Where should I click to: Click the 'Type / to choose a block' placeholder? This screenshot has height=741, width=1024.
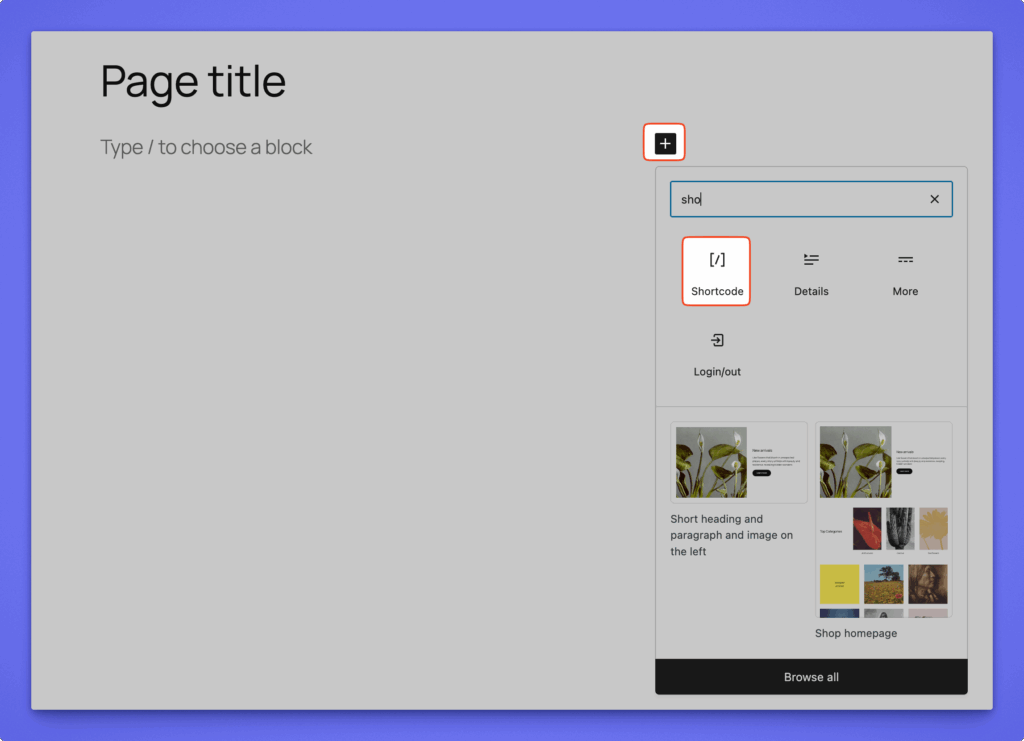click(x=206, y=147)
